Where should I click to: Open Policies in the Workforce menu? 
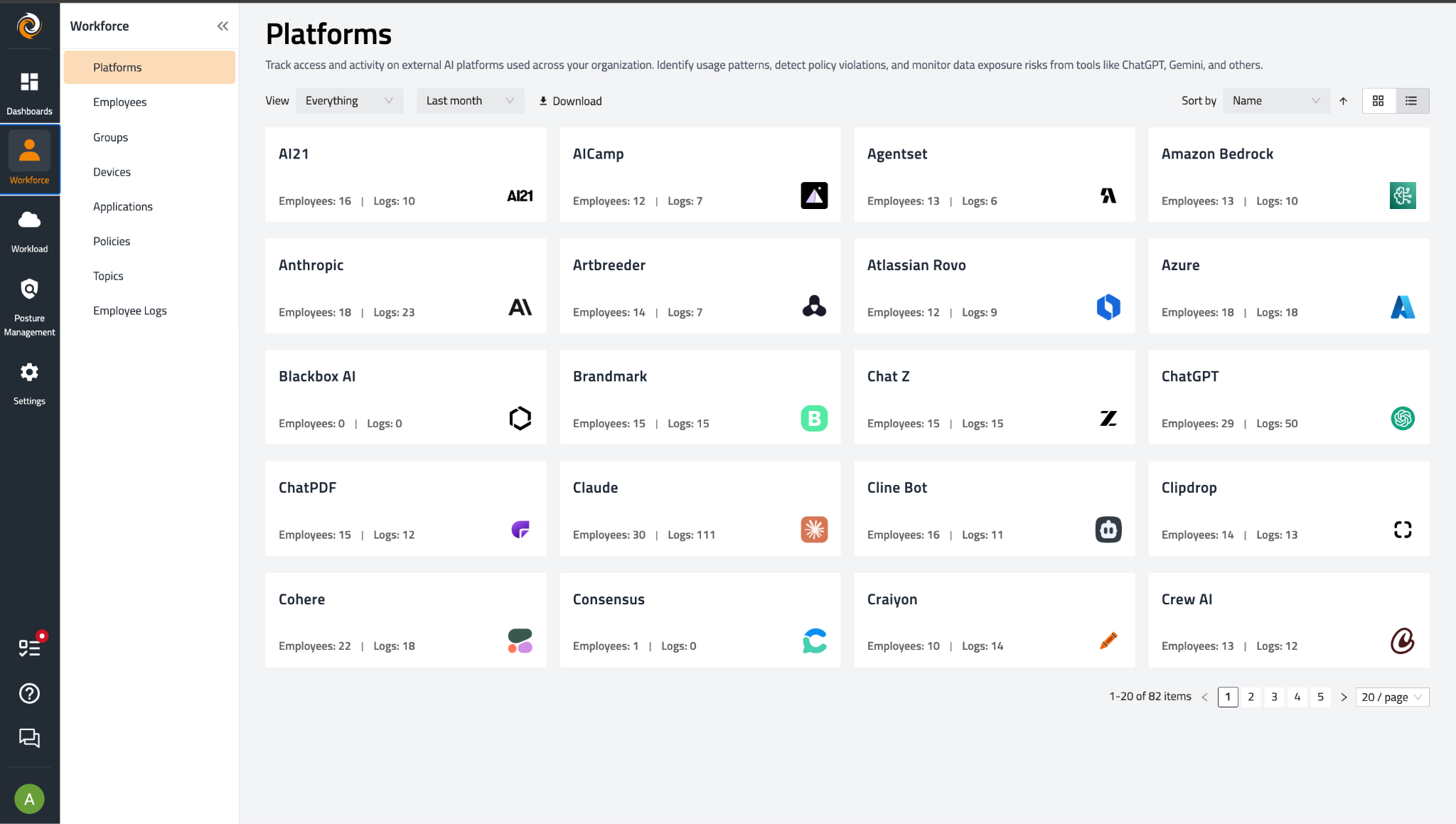pyautogui.click(x=149, y=242)
